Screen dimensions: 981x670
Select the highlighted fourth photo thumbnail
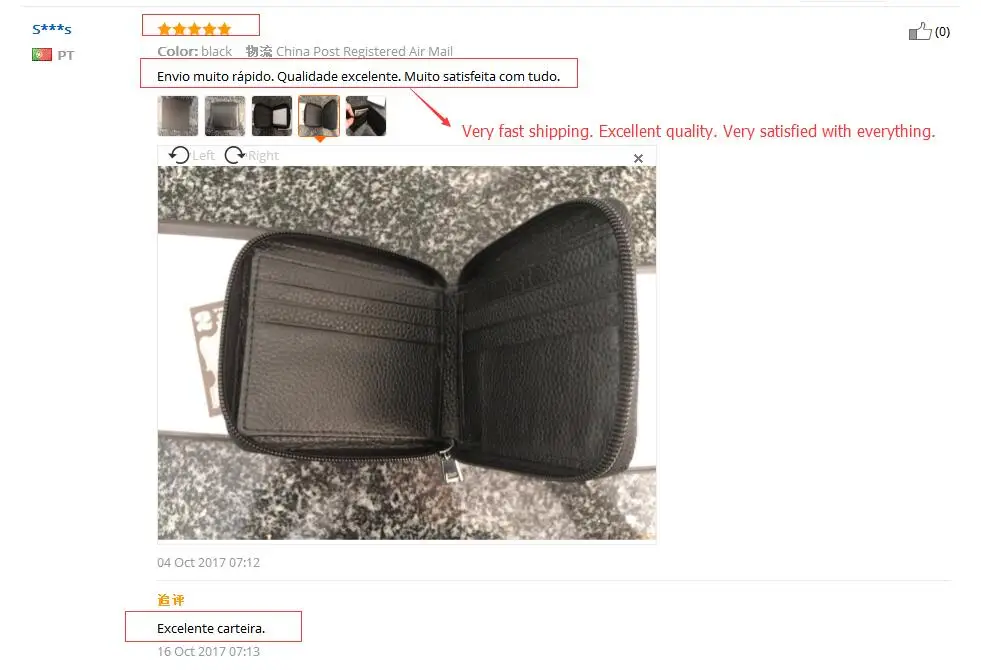click(x=319, y=116)
